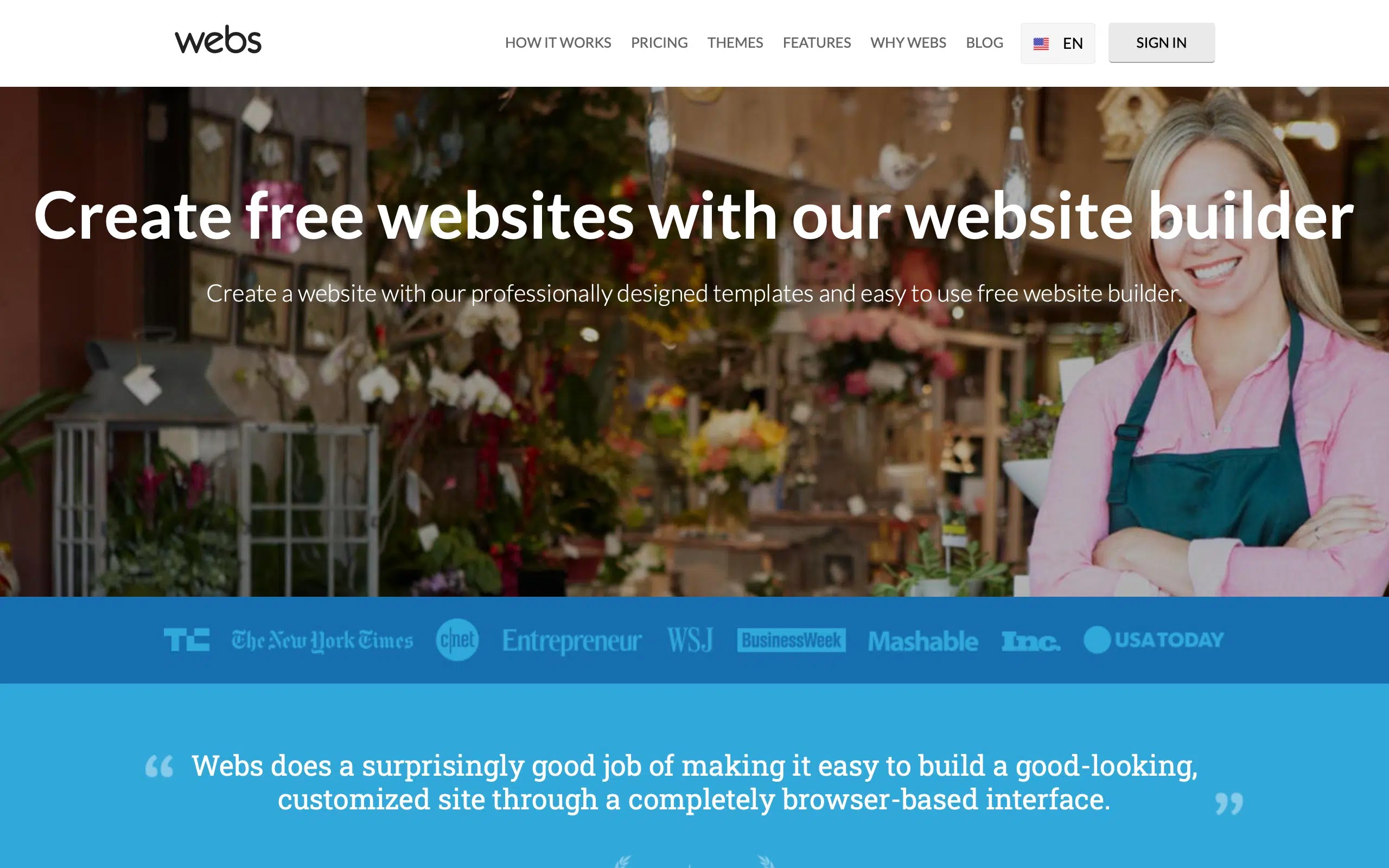Viewport: 1389px width, 868px height.
Task: Click the WSJ logo
Action: pyautogui.click(x=690, y=640)
